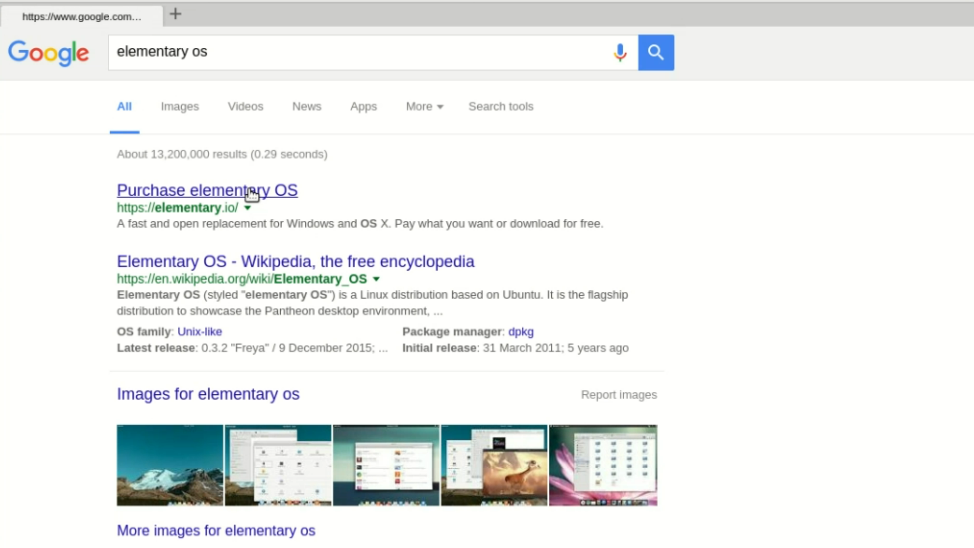The height and width of the screenshot is (548, 974).
Task: Switch to the Images tab
Action: (180, 106)
